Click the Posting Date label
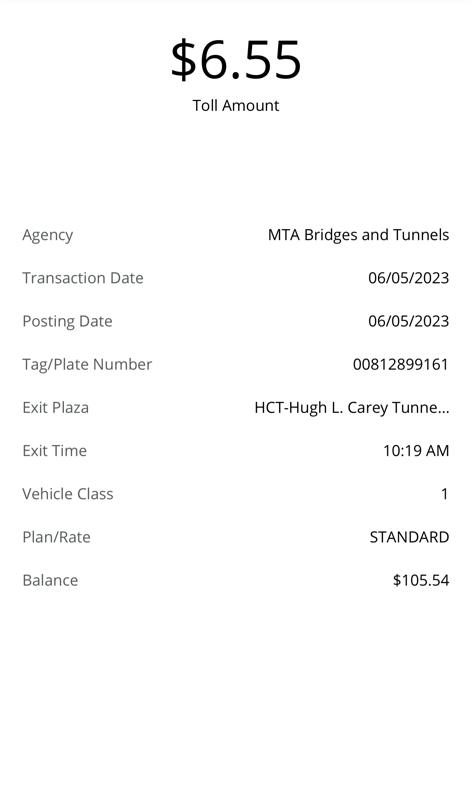 [x=67, y=321]
